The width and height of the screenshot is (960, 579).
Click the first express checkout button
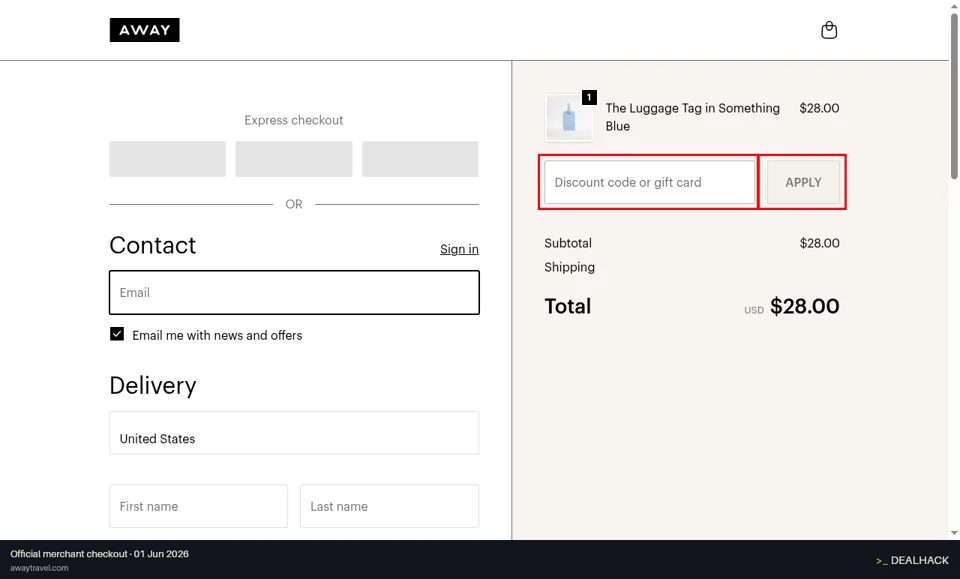(168, 159)
